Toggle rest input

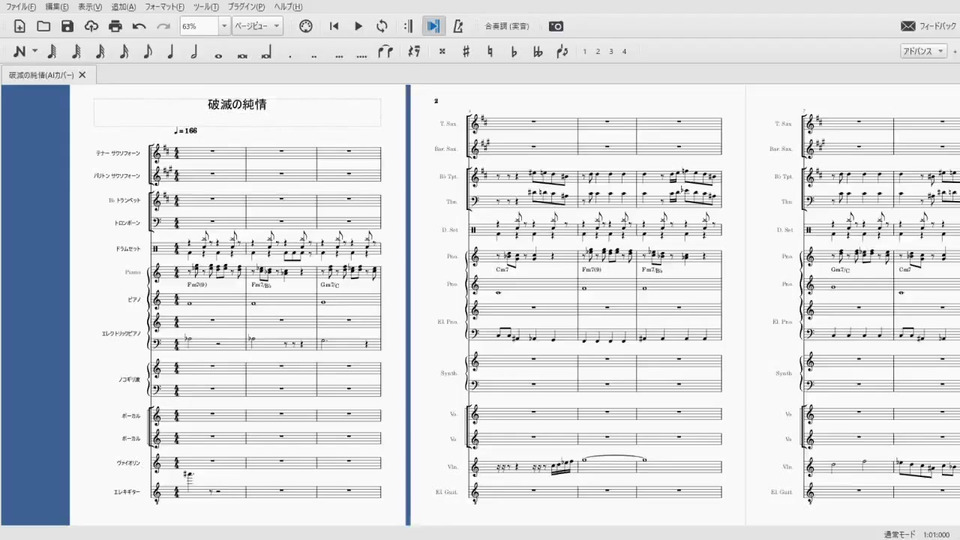414,51
